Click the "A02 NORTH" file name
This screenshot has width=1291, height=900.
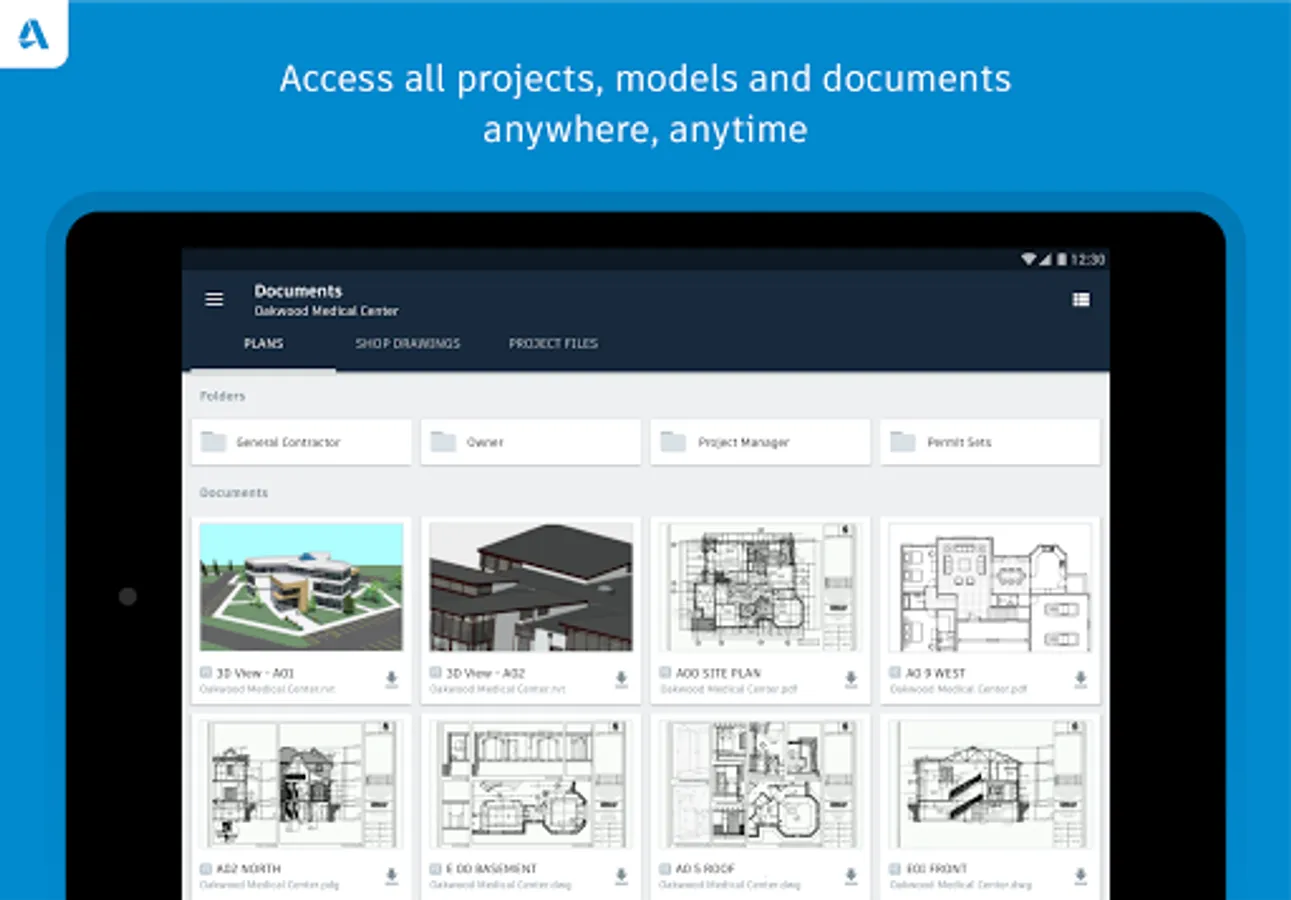coord(249,869)
